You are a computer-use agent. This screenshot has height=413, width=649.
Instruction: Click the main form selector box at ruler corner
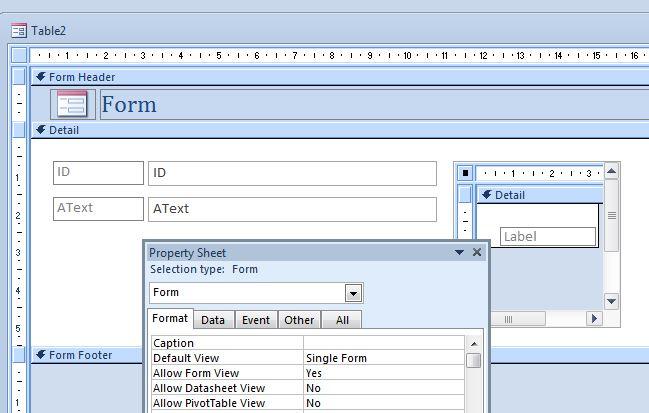click(19, 56)
